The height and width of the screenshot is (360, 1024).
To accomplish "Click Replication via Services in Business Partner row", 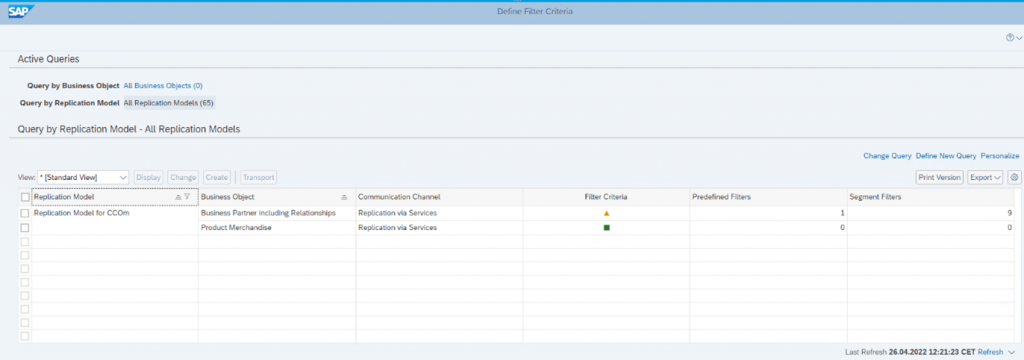I will point(398,213).
